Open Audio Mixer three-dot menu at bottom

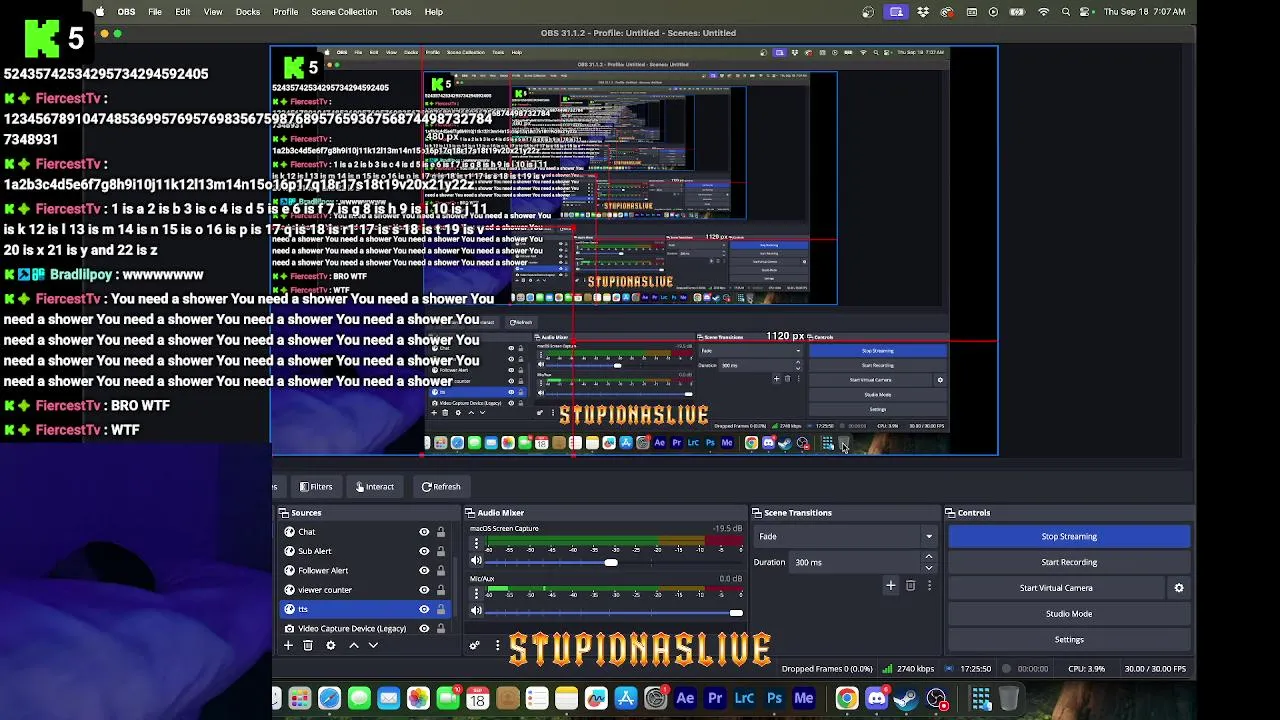(497, 646)
